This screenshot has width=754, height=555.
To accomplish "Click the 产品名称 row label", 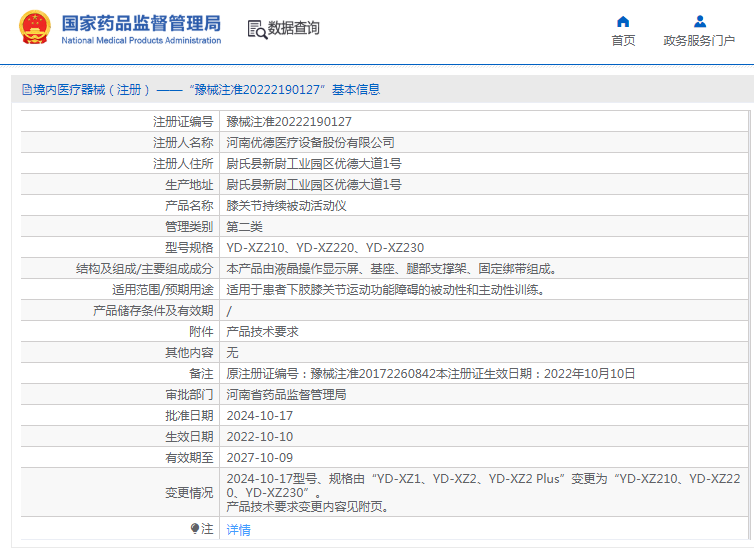I will coord(189,206).
